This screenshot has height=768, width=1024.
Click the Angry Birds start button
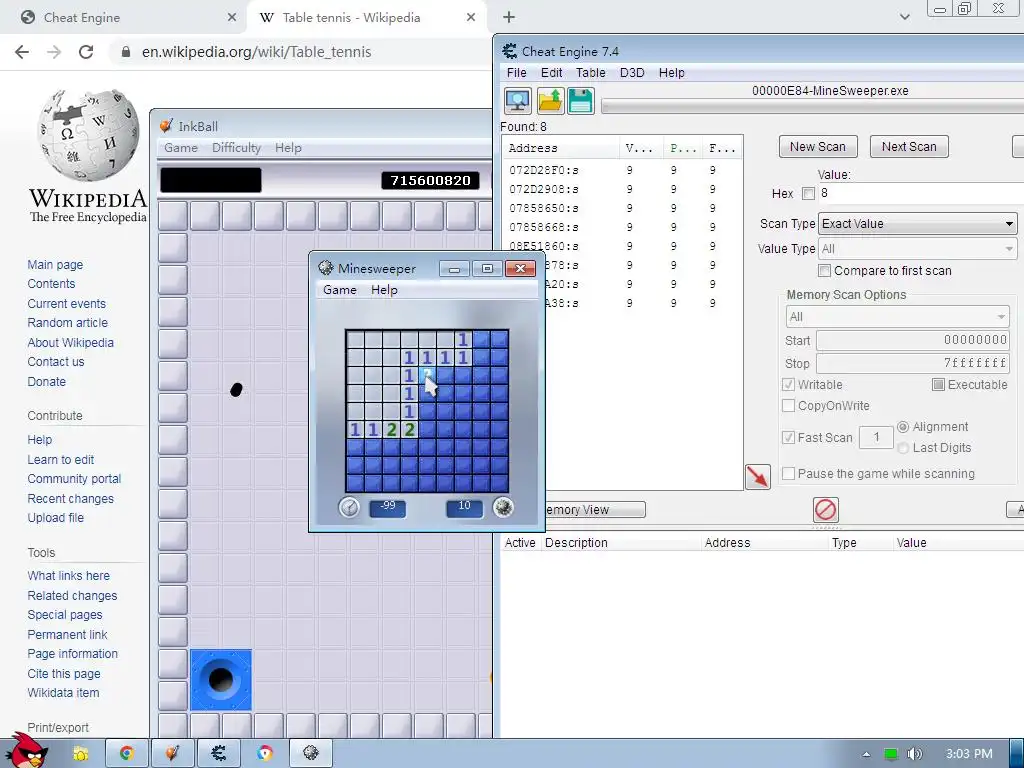point(26,751)
